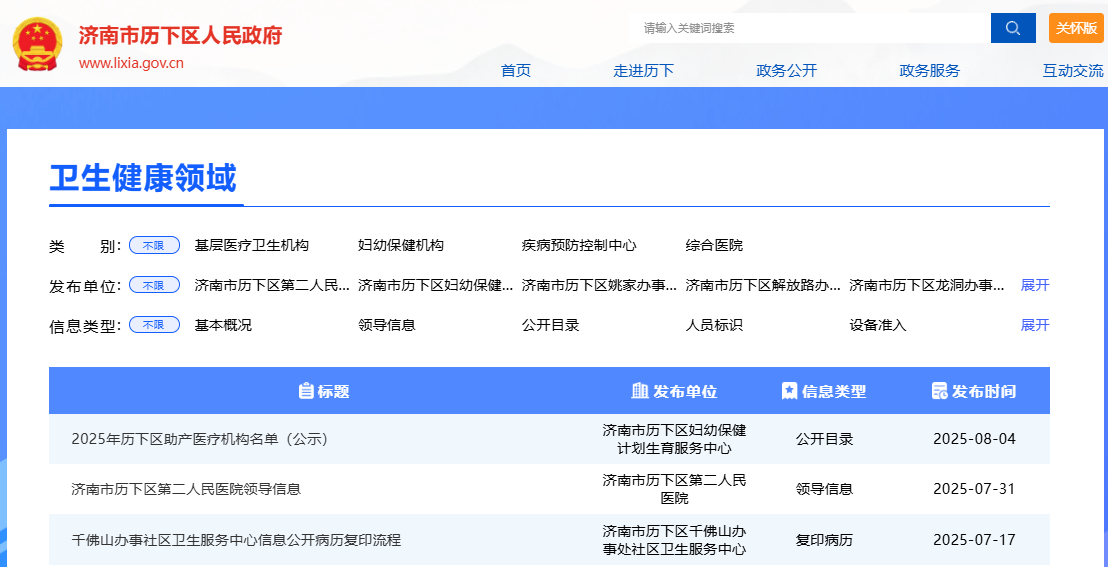
Task: Open 2025年历下区助产医疗机构名单 article
Action: 200,439
